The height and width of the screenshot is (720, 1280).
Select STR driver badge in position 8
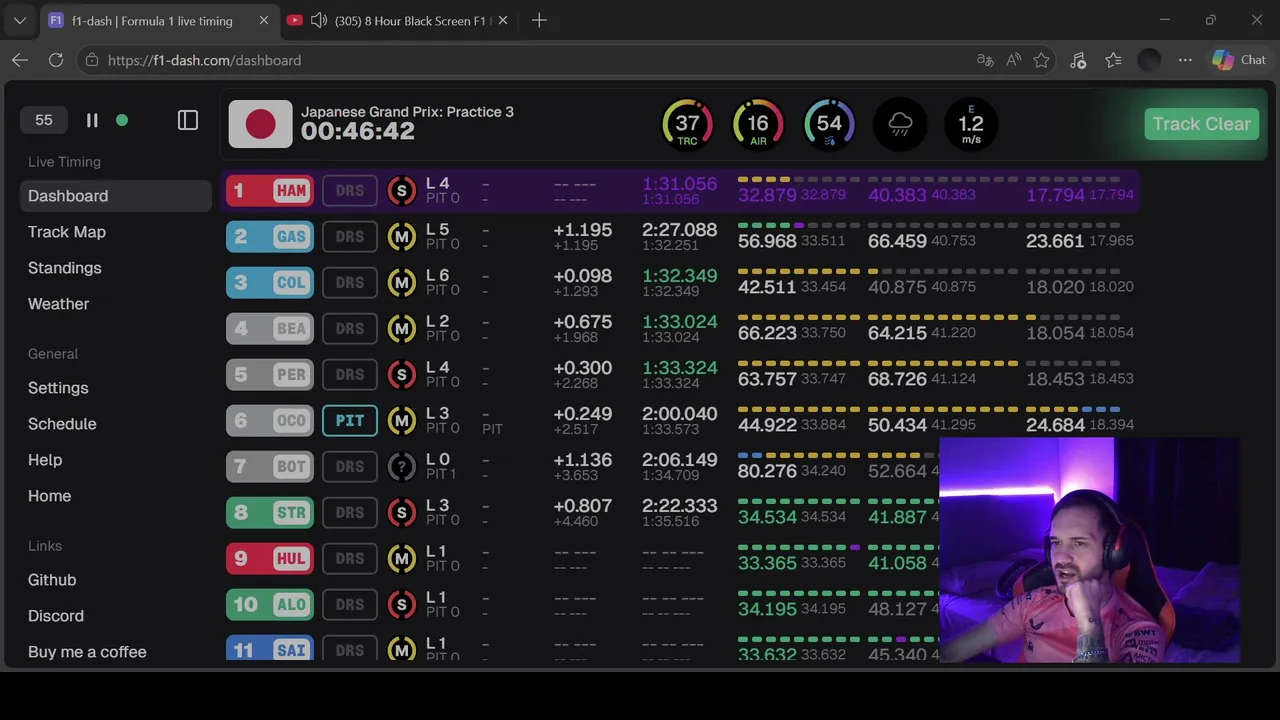coord(270,512)
